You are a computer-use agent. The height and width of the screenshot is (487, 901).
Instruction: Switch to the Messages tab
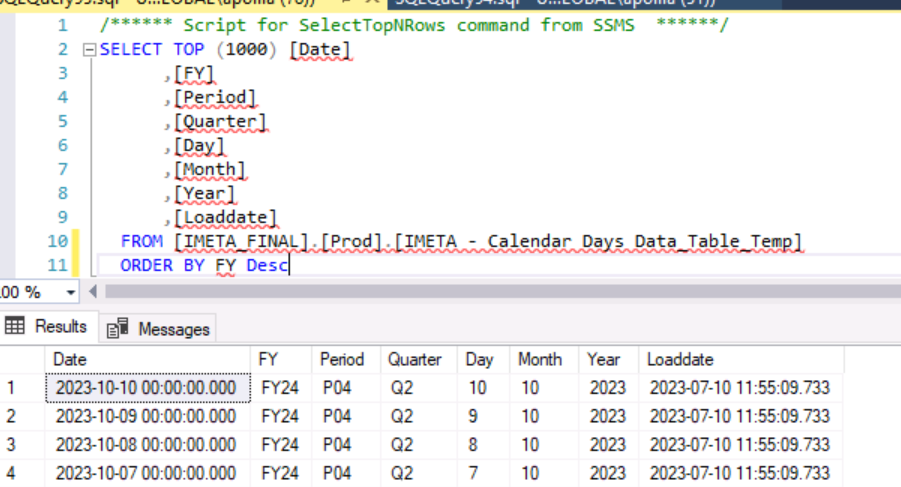[173, 328]
